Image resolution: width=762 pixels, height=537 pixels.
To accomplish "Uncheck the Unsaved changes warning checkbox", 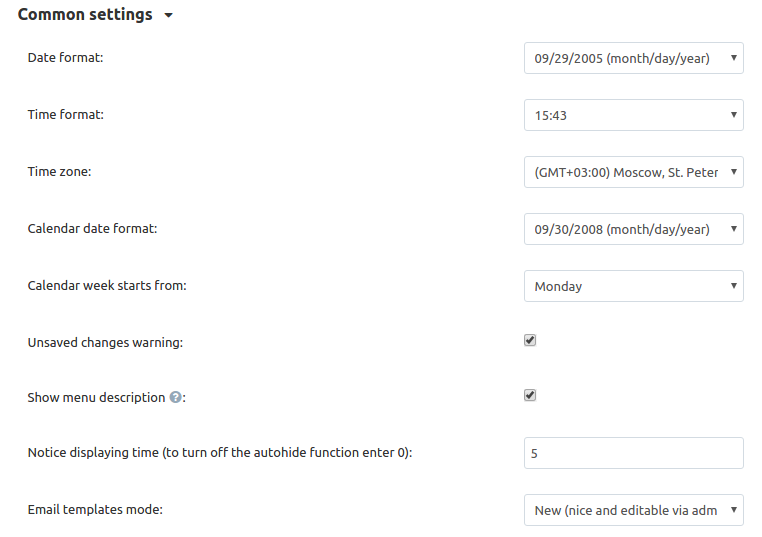I will point(530,340).
